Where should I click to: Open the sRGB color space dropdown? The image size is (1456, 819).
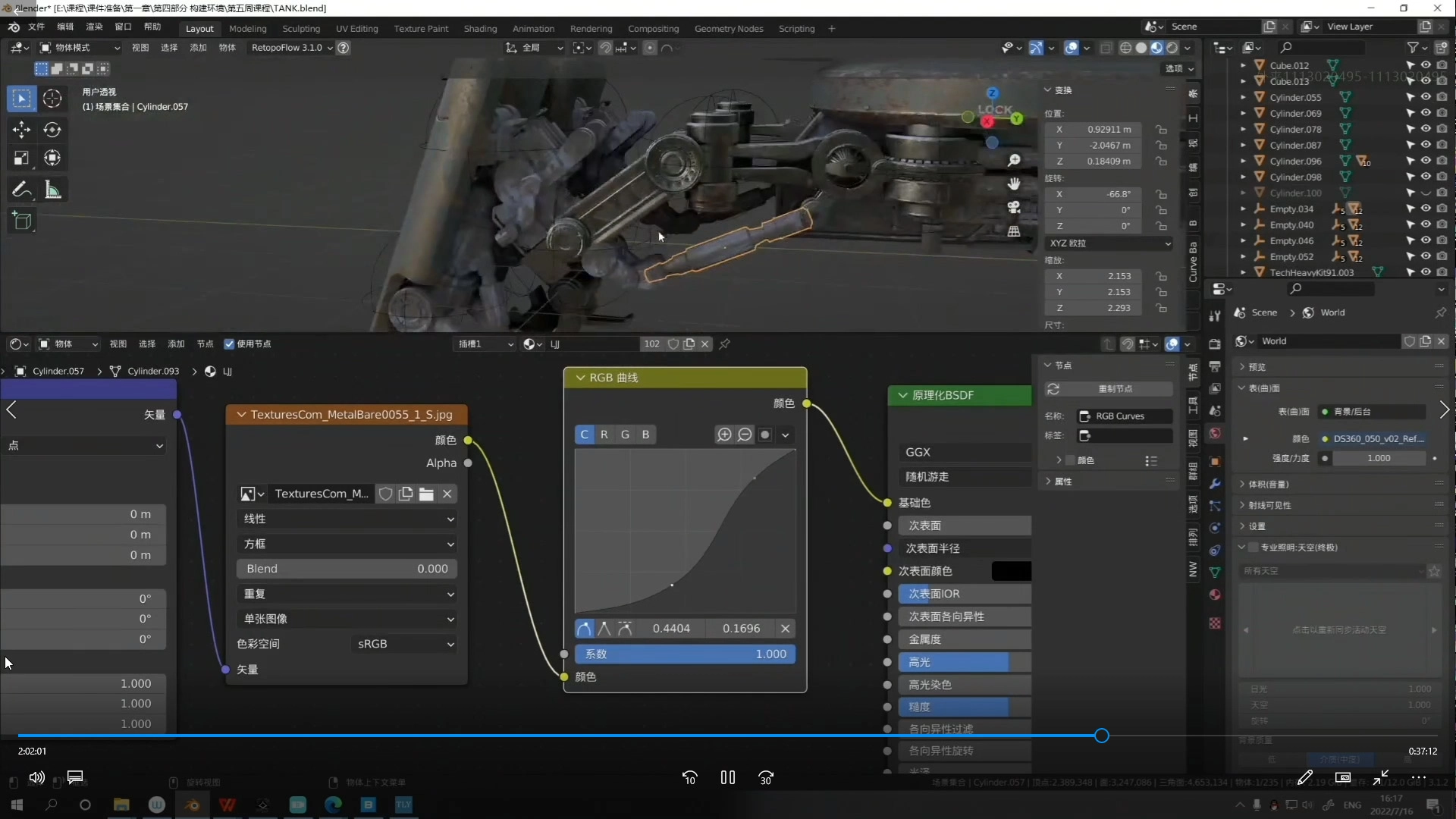[406, 644]
